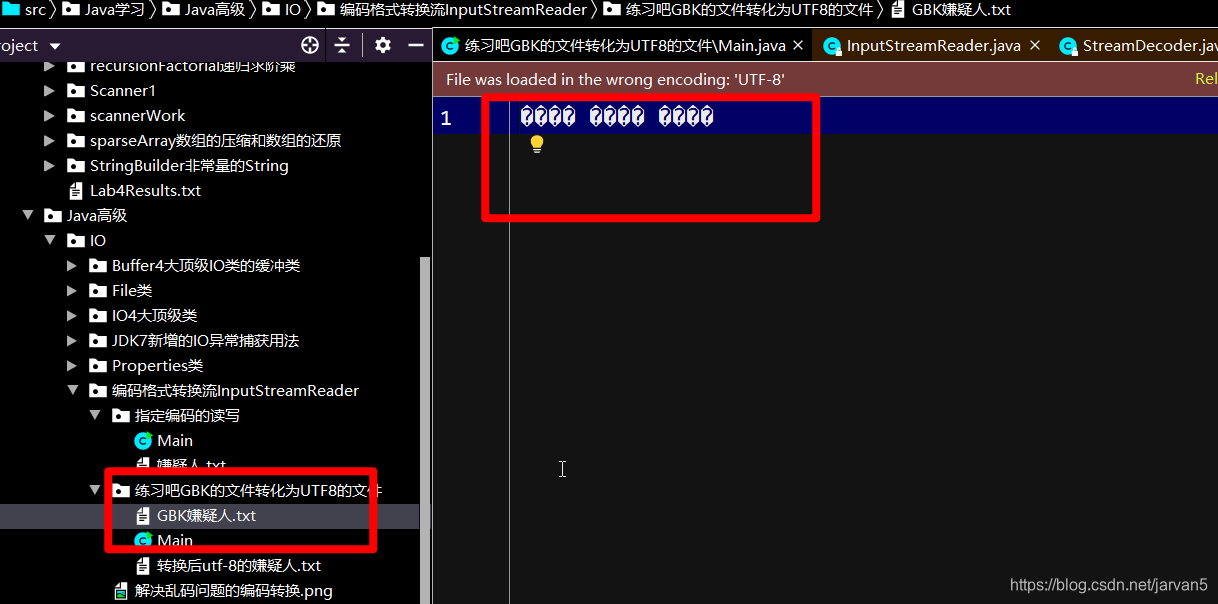
Task: Click the File类 folder icon
Action: point(97,291)
